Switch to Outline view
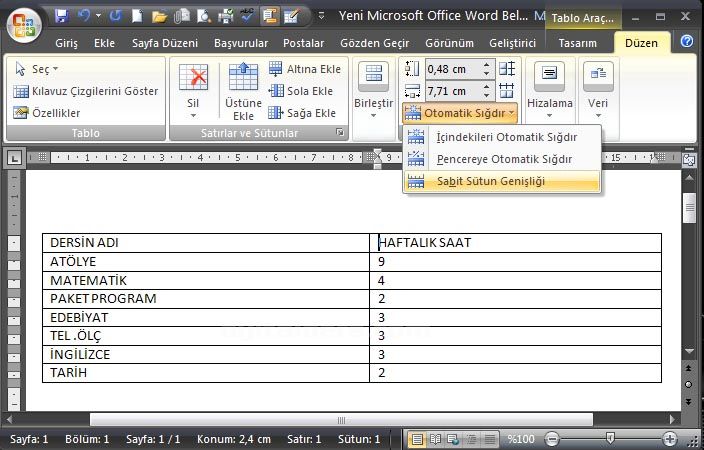 pyautogui.click(x=471, y=439)
